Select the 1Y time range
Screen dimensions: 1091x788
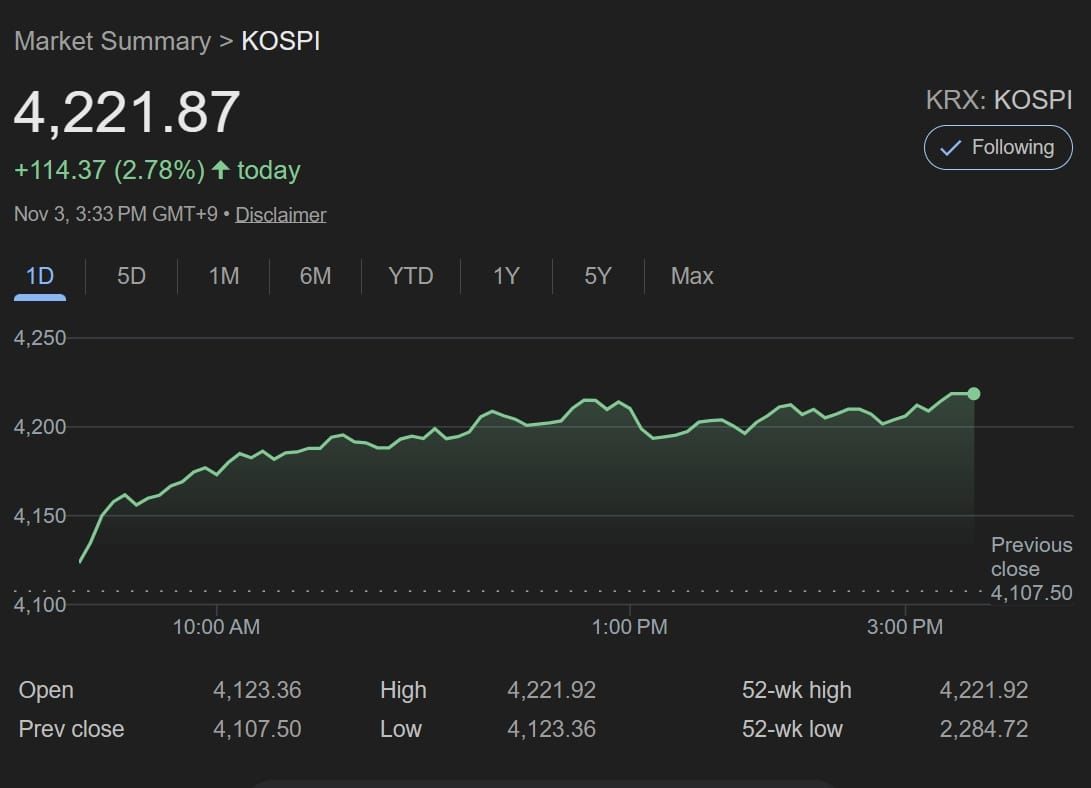point(505,276)
